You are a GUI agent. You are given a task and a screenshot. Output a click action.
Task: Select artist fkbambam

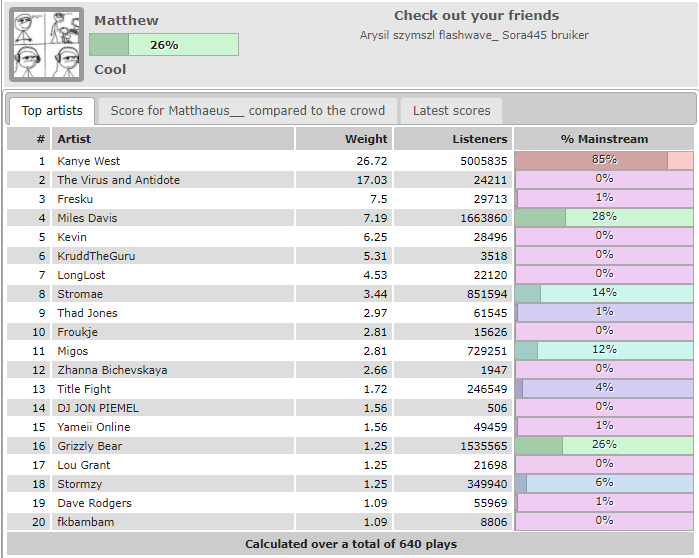(x=85, y=522)
